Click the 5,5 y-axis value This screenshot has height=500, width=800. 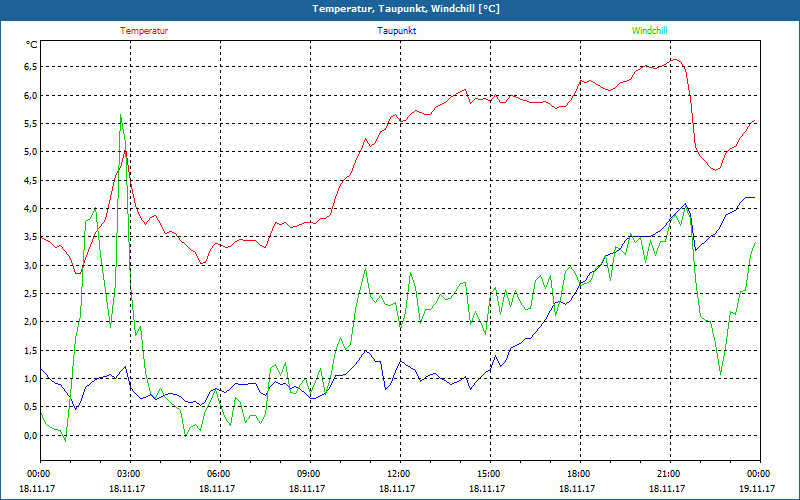tap(30, 123)
